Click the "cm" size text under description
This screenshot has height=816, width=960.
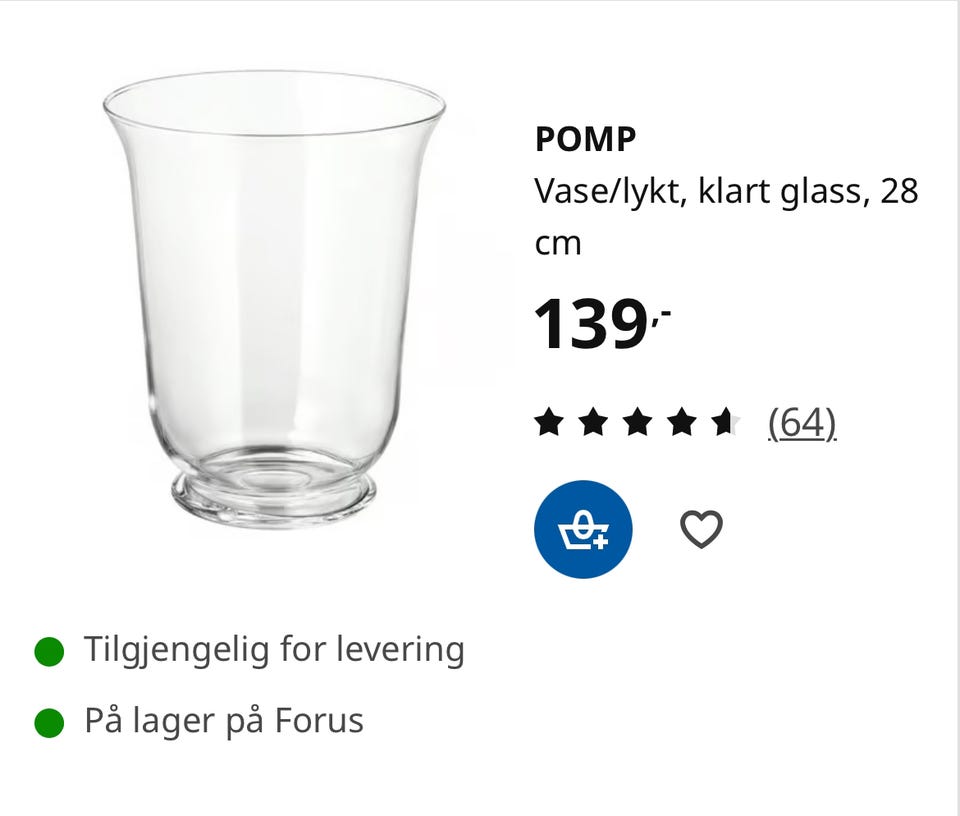[x=558, y=243]
